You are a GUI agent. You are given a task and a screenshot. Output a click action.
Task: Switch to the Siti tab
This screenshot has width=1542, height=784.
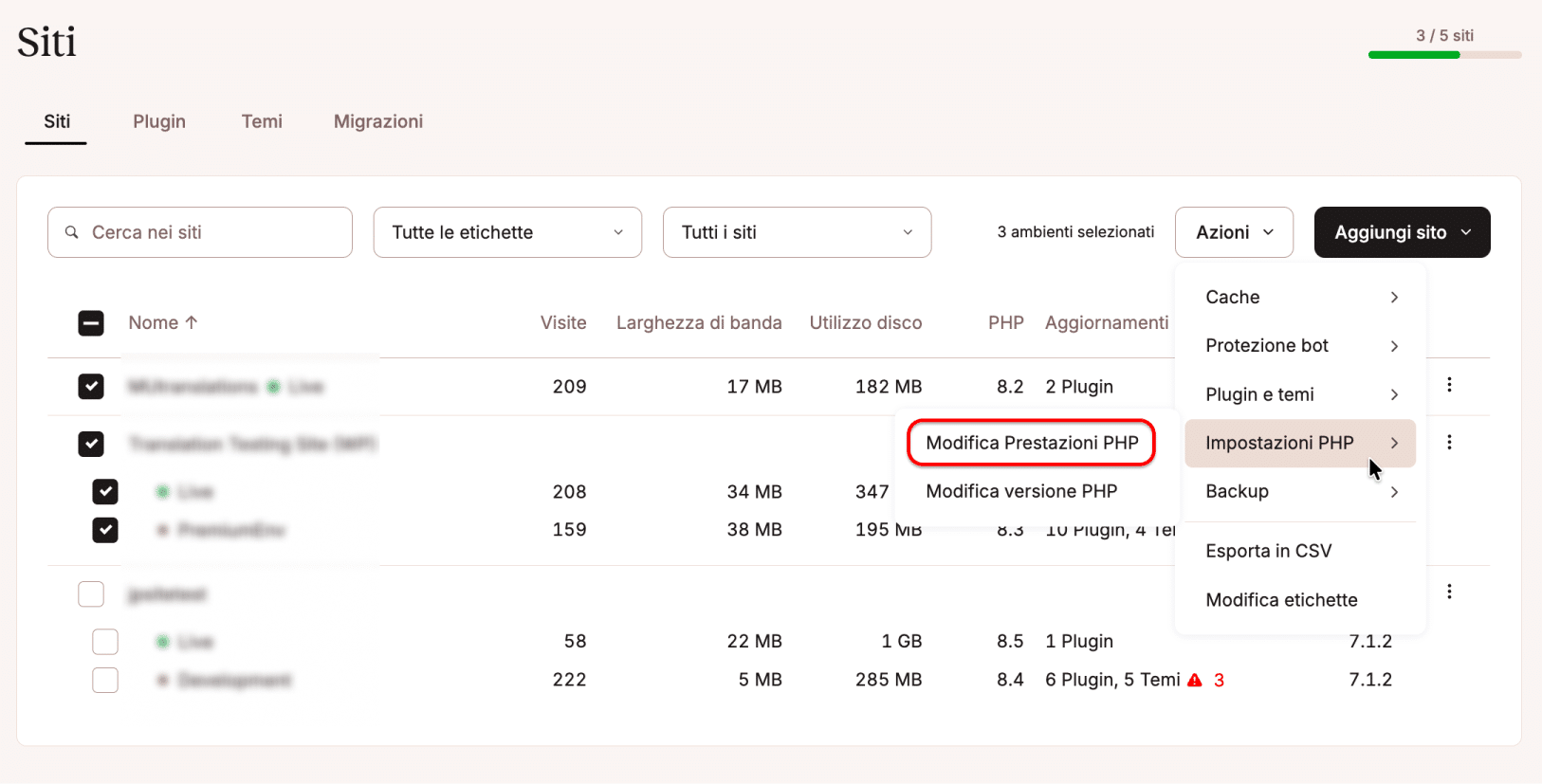coord(57,121)
